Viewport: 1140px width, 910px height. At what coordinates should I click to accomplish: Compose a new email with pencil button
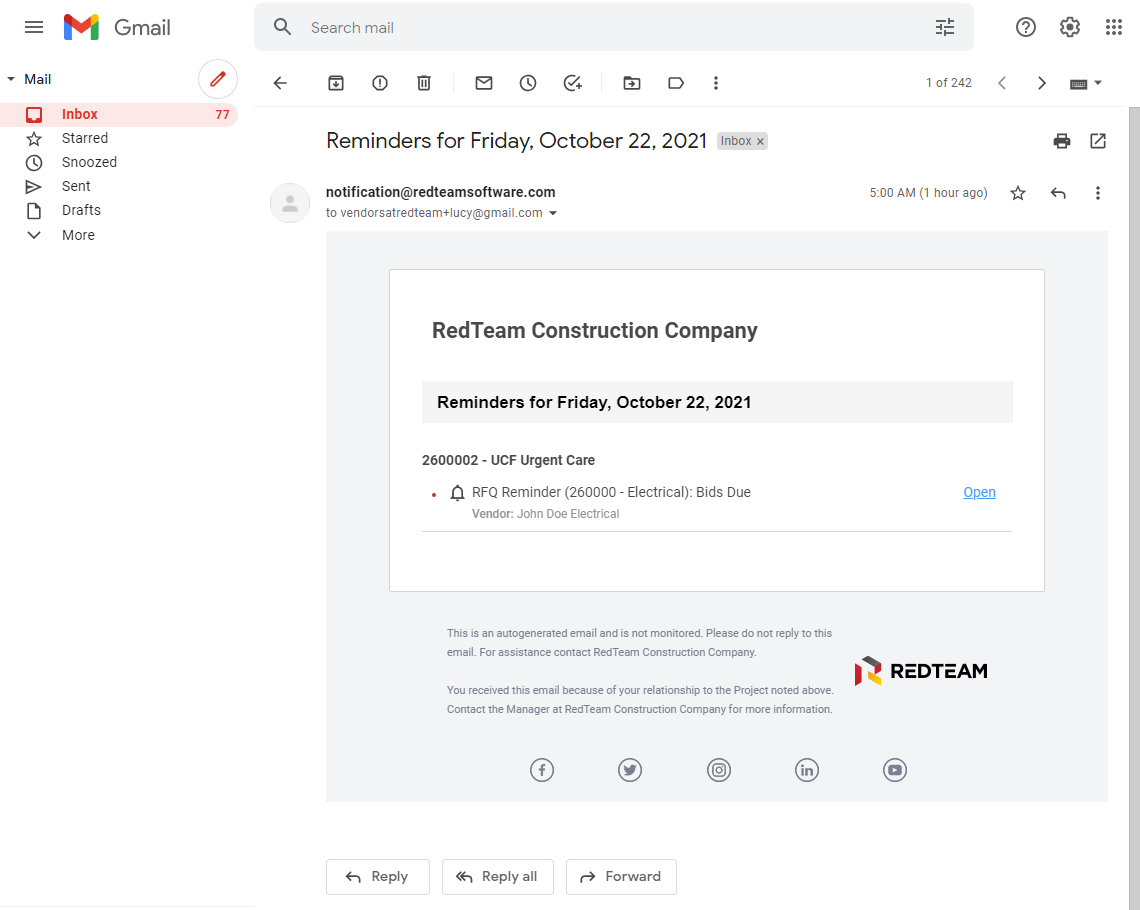coord(217,79)
